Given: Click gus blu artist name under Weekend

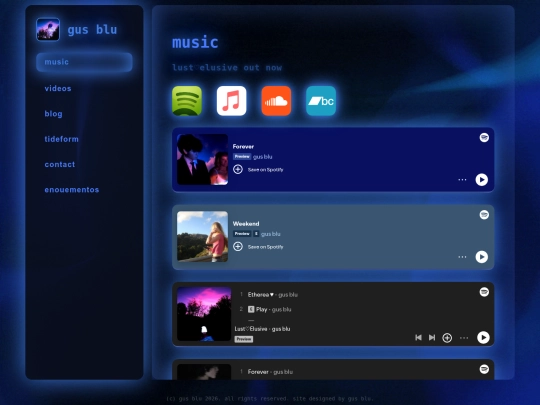Looking at the screenshot, I should [271, 234].
